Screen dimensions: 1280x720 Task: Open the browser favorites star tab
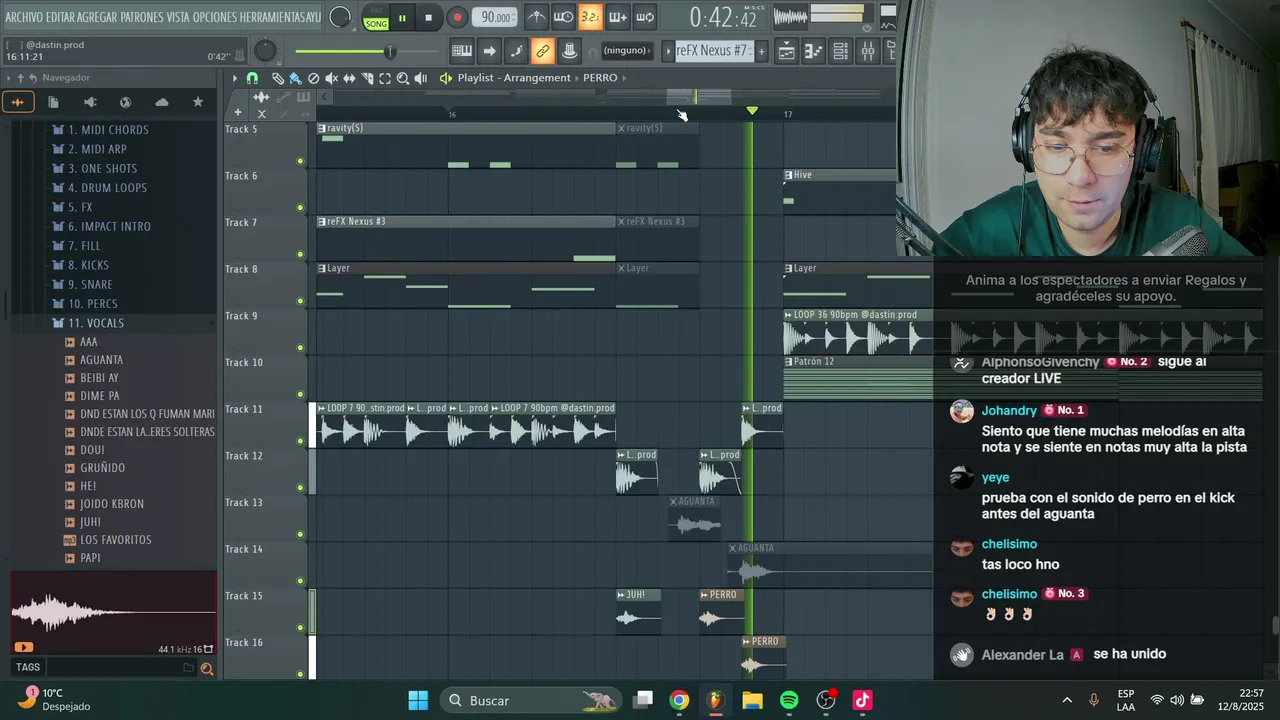click(197, 102)
